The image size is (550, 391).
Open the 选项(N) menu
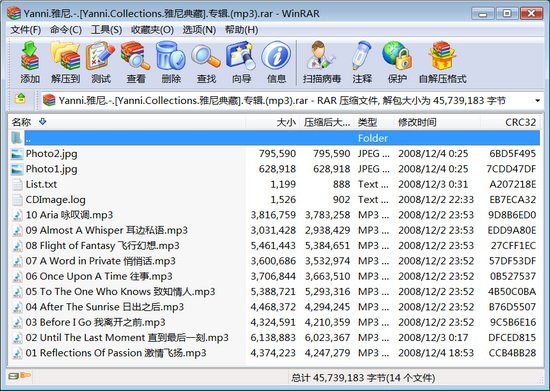tap(199, 30)
